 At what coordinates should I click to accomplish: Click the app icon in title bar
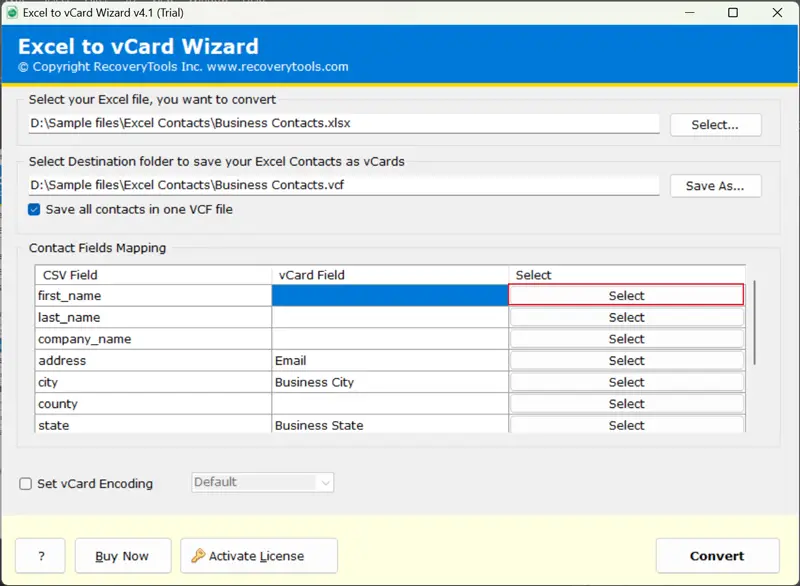(10, 12)
